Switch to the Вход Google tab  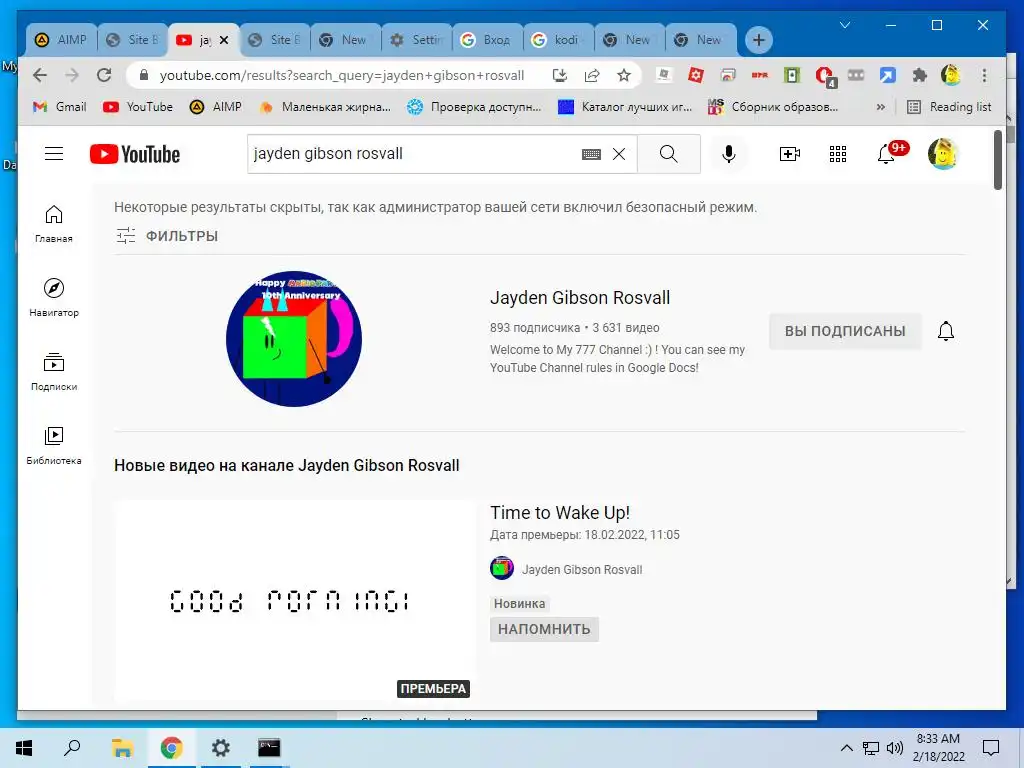pos(488,40)
